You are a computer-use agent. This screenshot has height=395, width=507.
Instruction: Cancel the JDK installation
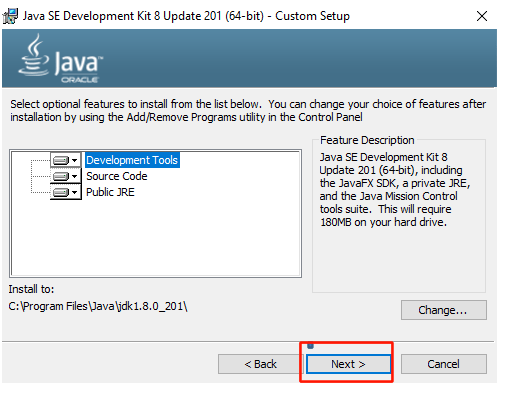click(444, 364)
